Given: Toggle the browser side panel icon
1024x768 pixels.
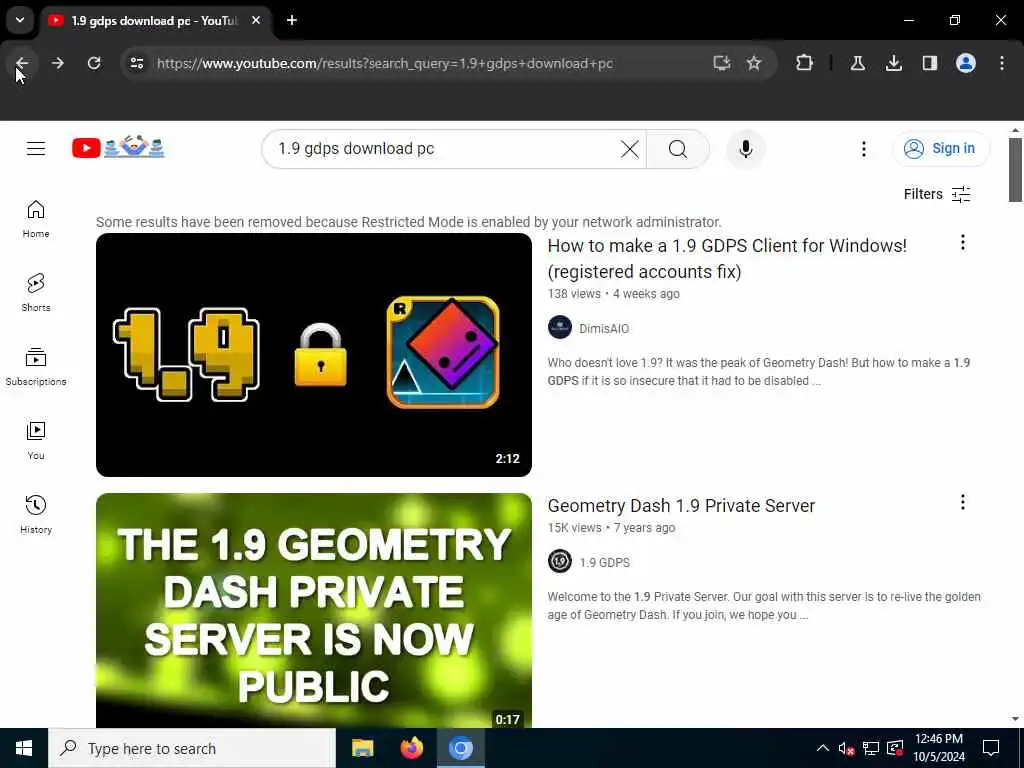Looking at the screenshot, I should click(929, 63).
